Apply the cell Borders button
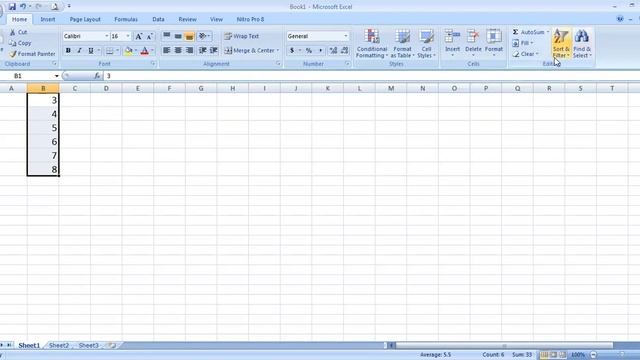 point(109,51)
